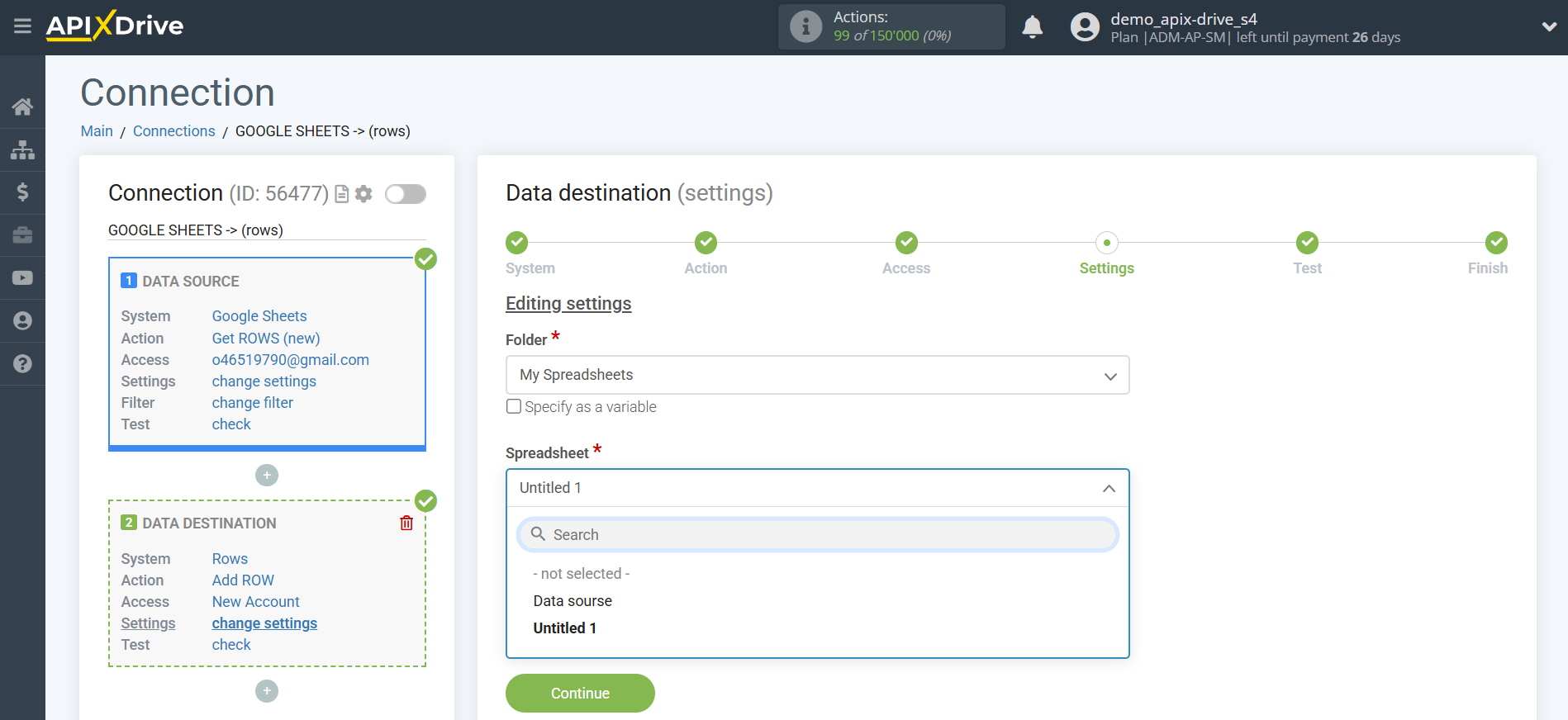Open the connection settings gear

363,194
